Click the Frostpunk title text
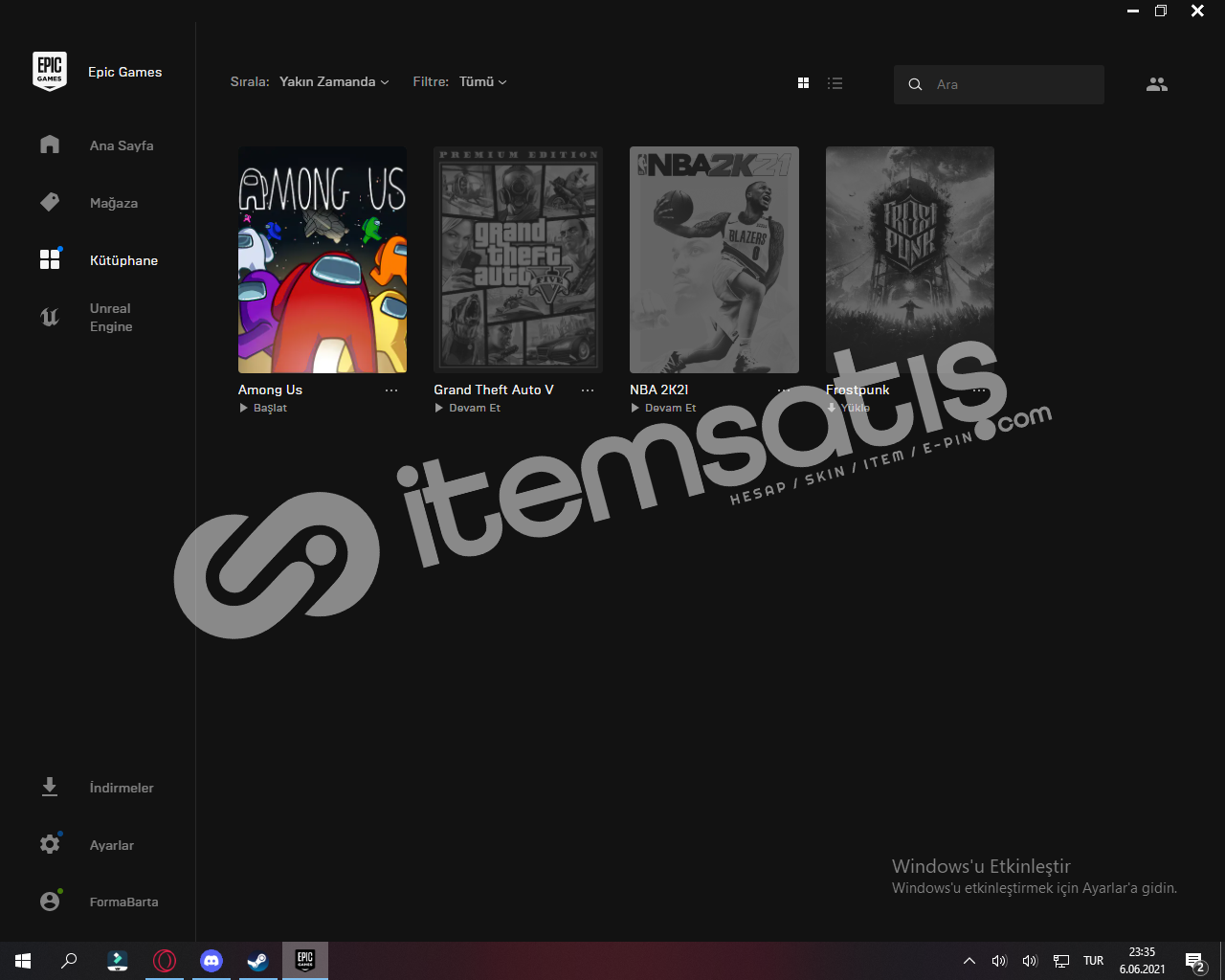1225x980 pixels. [857, 390]
